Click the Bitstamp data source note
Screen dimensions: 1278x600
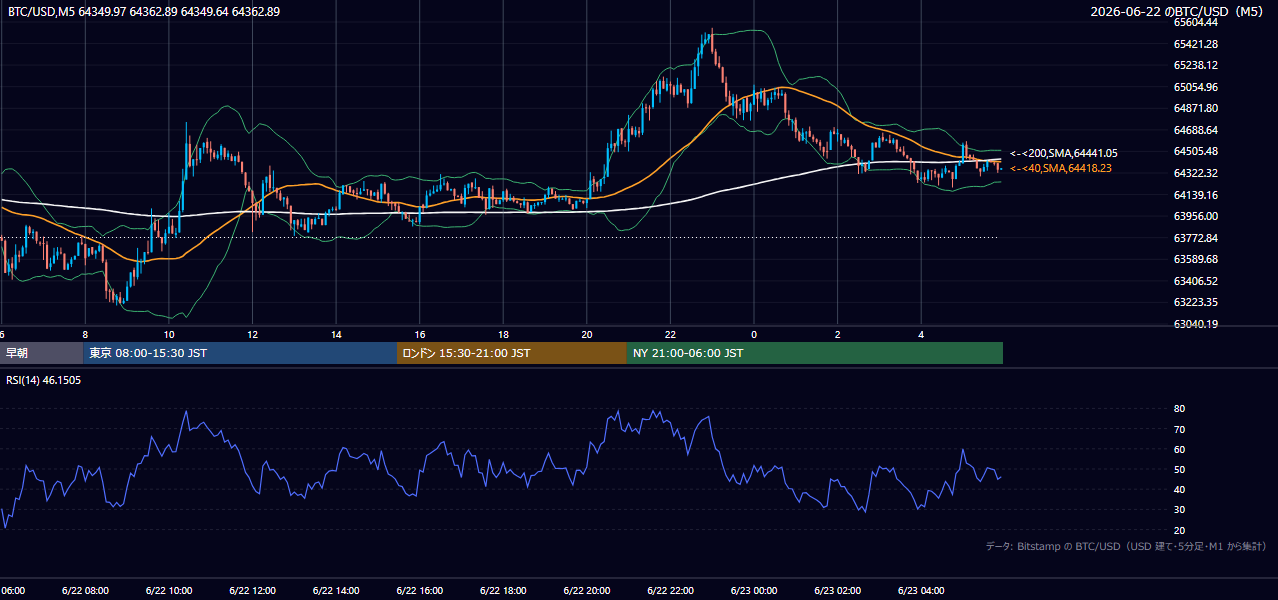pyautogui.click(x=1126, y=546)
